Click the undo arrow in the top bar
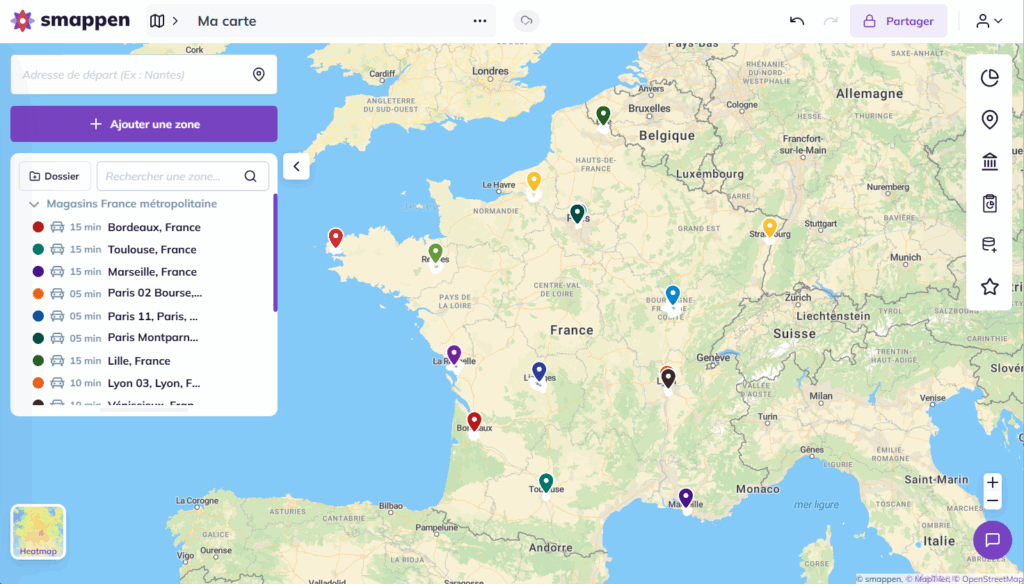The width and height of the screenshot is (1024, 584). pos(796,20)
